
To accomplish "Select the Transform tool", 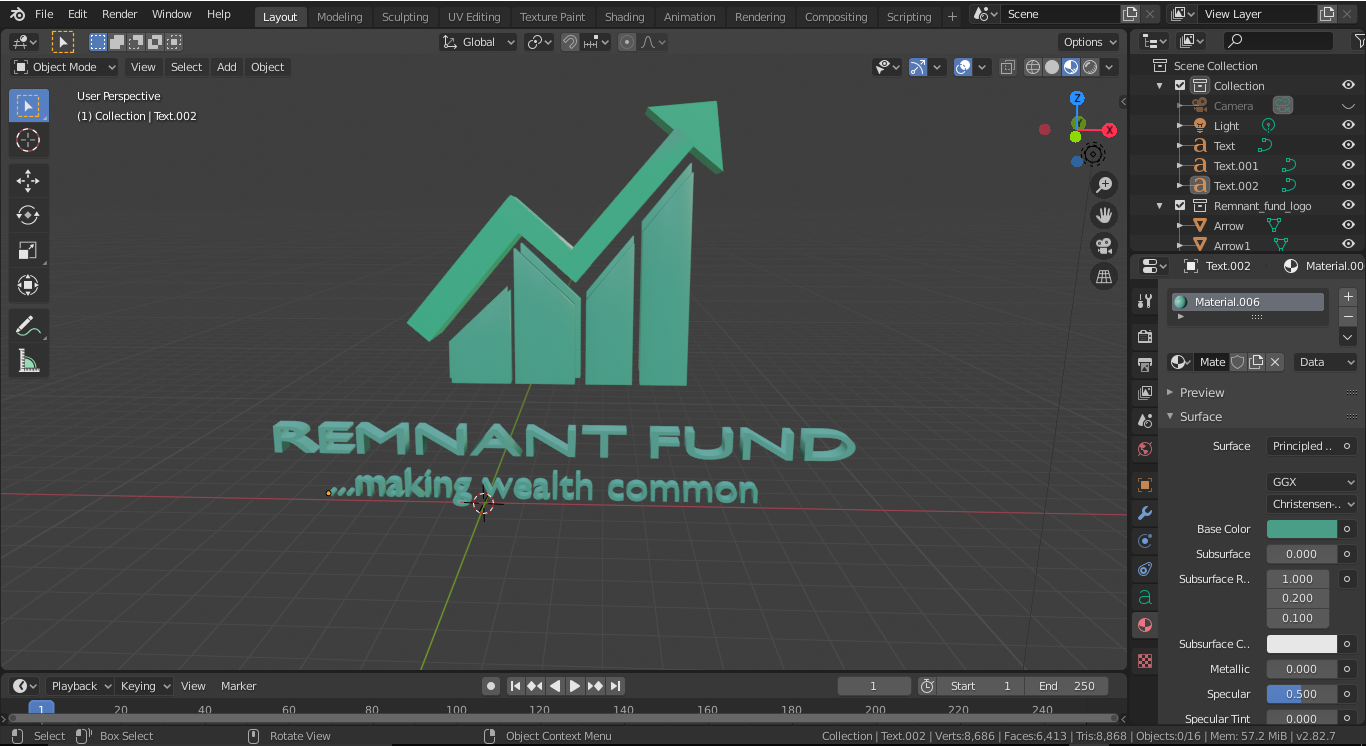I will pyautogui.click(x=28, y=286).
